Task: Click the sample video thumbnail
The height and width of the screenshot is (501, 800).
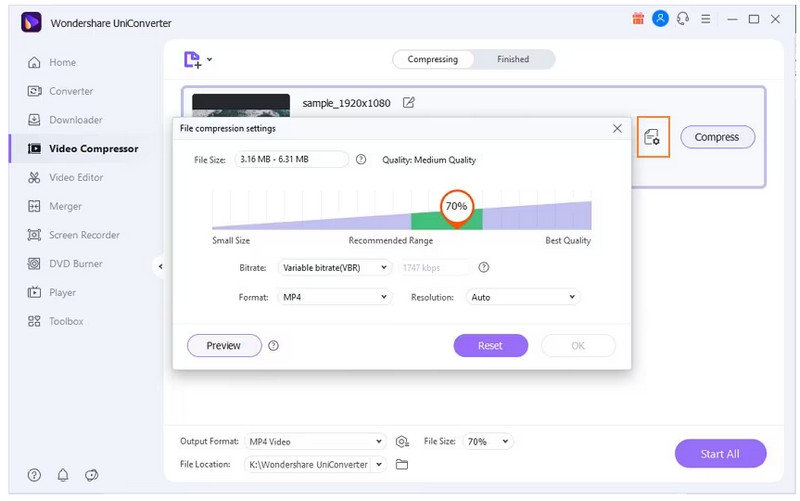Action: click(241, 105)
